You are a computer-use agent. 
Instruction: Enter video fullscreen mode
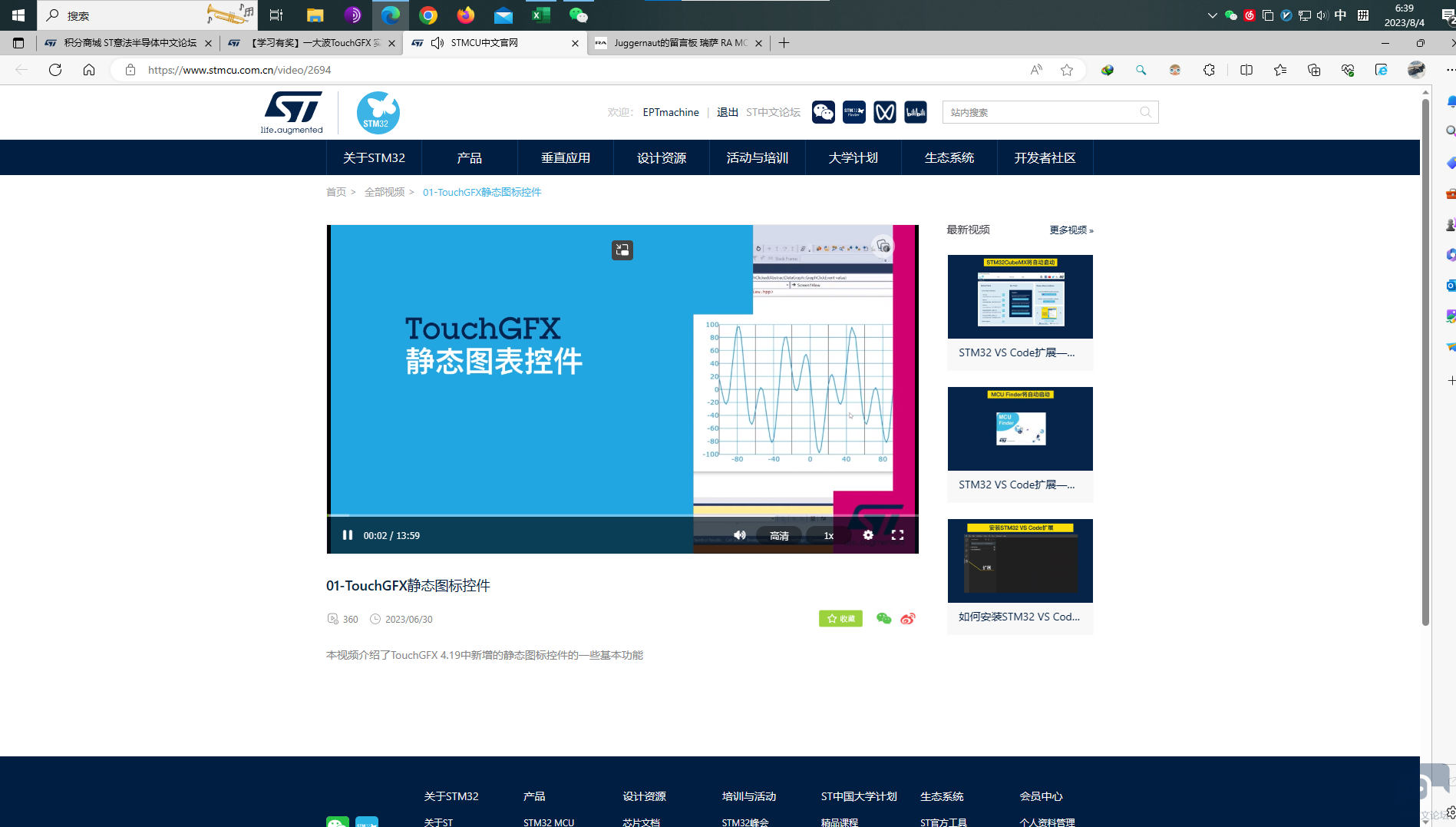897,535
